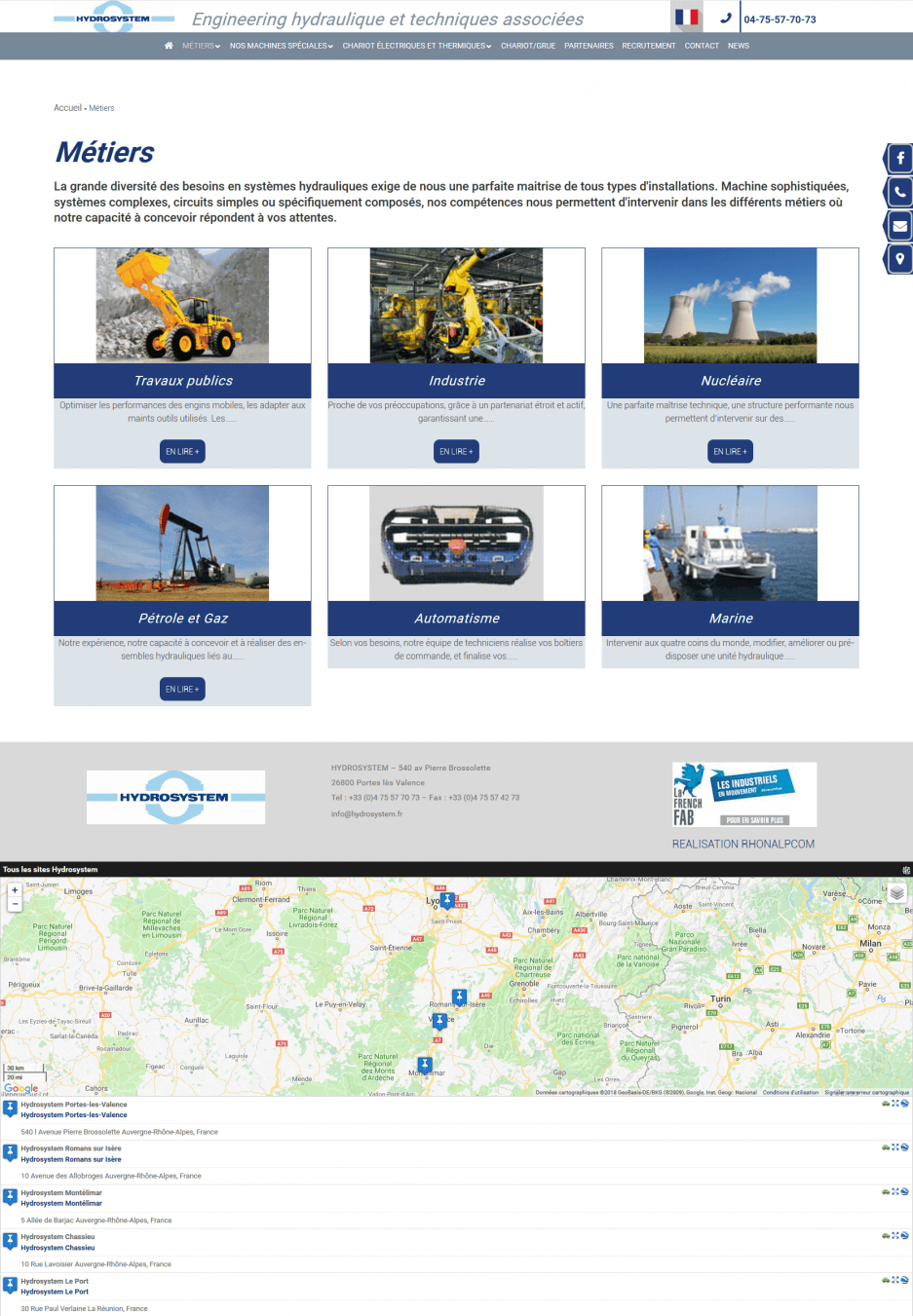Open the Marine heading
913x1316 pixels.
(x=731, y=619)
